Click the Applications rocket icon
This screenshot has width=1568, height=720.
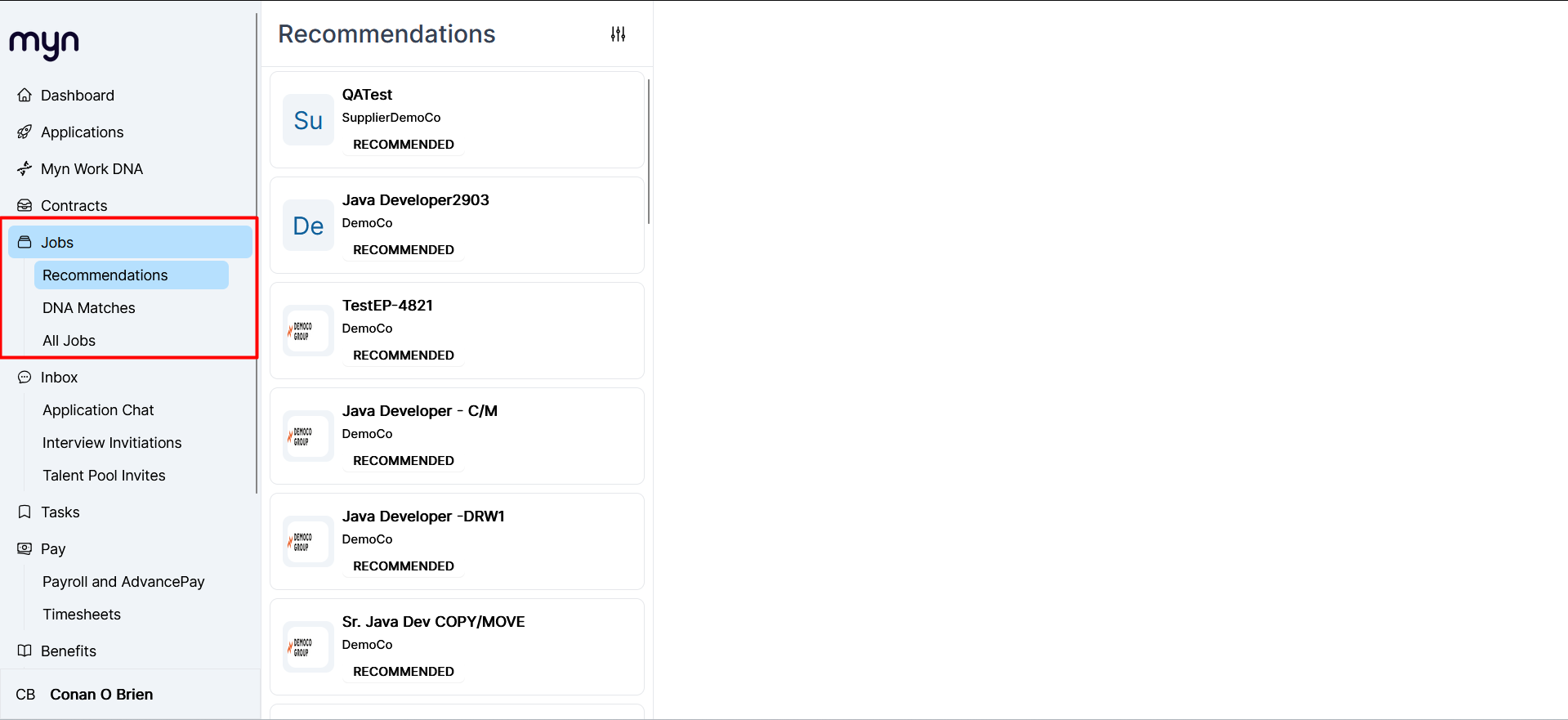pos(25,132)
